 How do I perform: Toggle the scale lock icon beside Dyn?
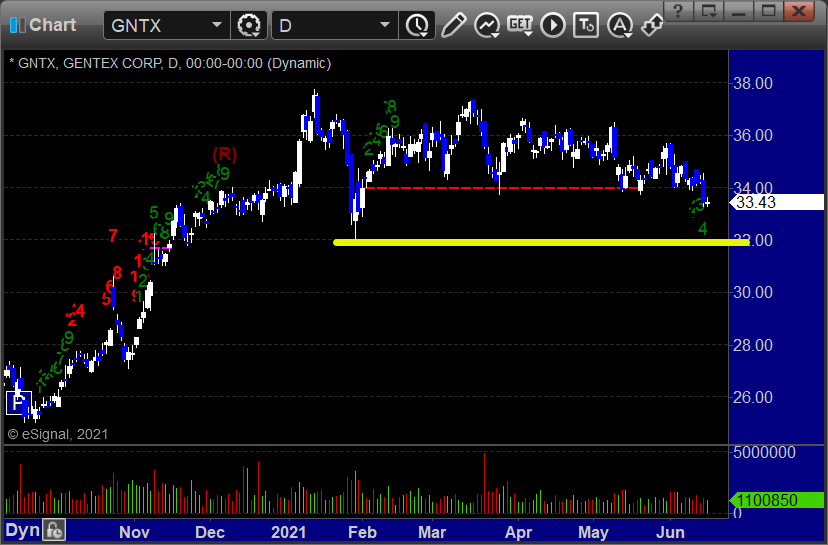tap(54, 530)
